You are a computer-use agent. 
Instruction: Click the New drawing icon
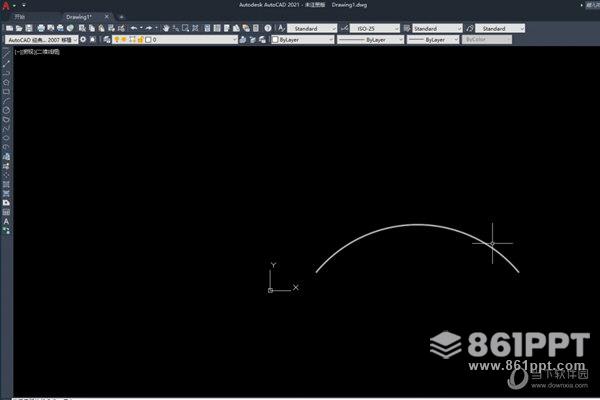pos(10,28)
